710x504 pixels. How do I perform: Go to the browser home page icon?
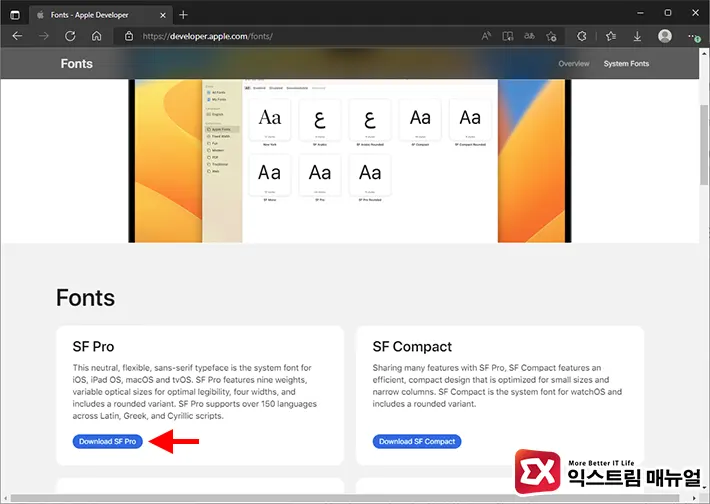[x=97, y=36]
